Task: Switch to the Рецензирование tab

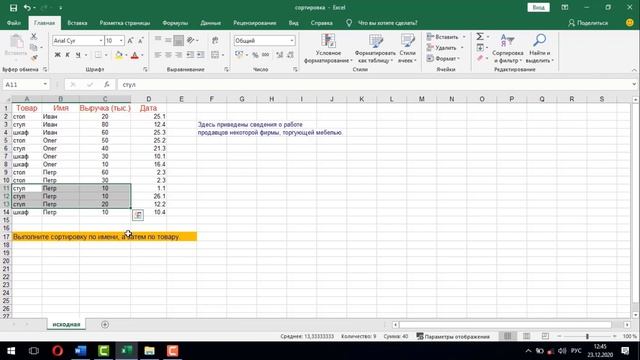Action: pos(255,23)
